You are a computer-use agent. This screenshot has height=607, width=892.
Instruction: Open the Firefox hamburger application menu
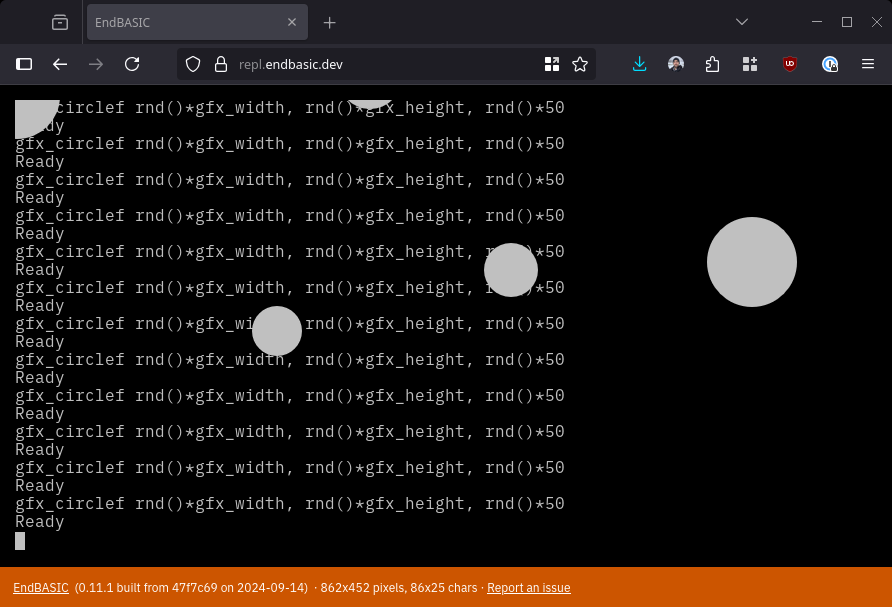[868, 64]
